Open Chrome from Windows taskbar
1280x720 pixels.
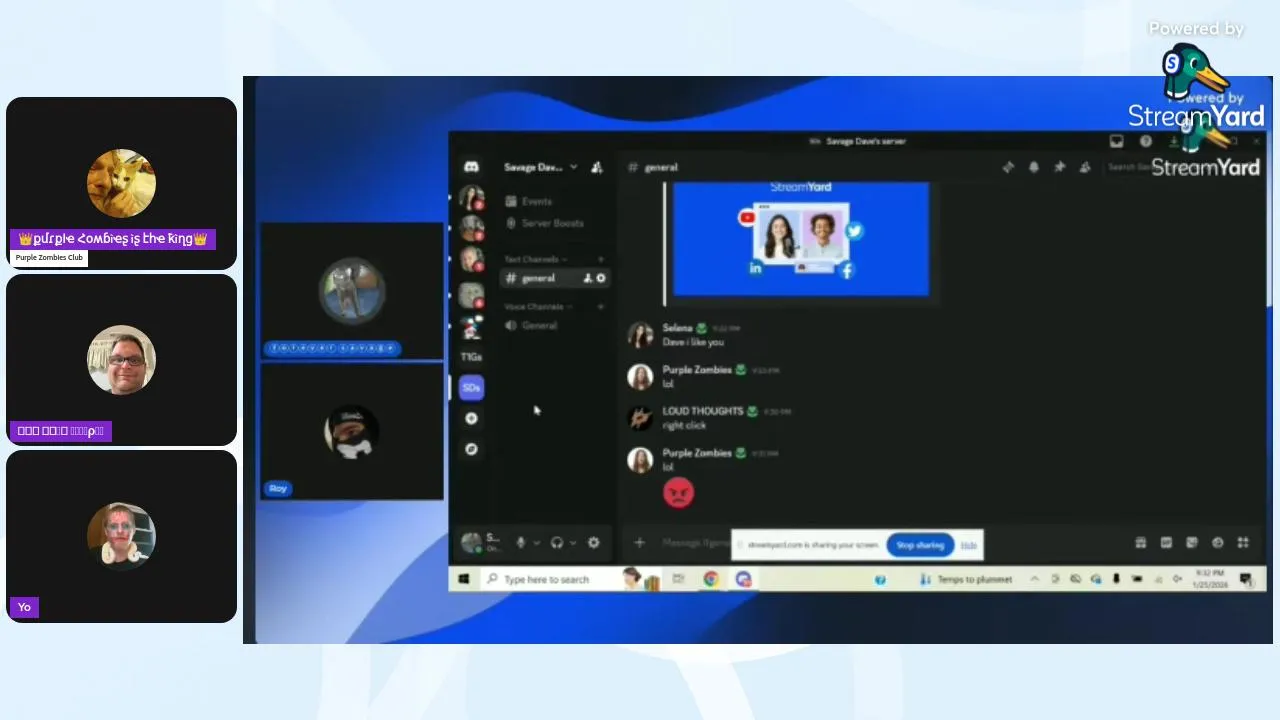coord(711,579)
